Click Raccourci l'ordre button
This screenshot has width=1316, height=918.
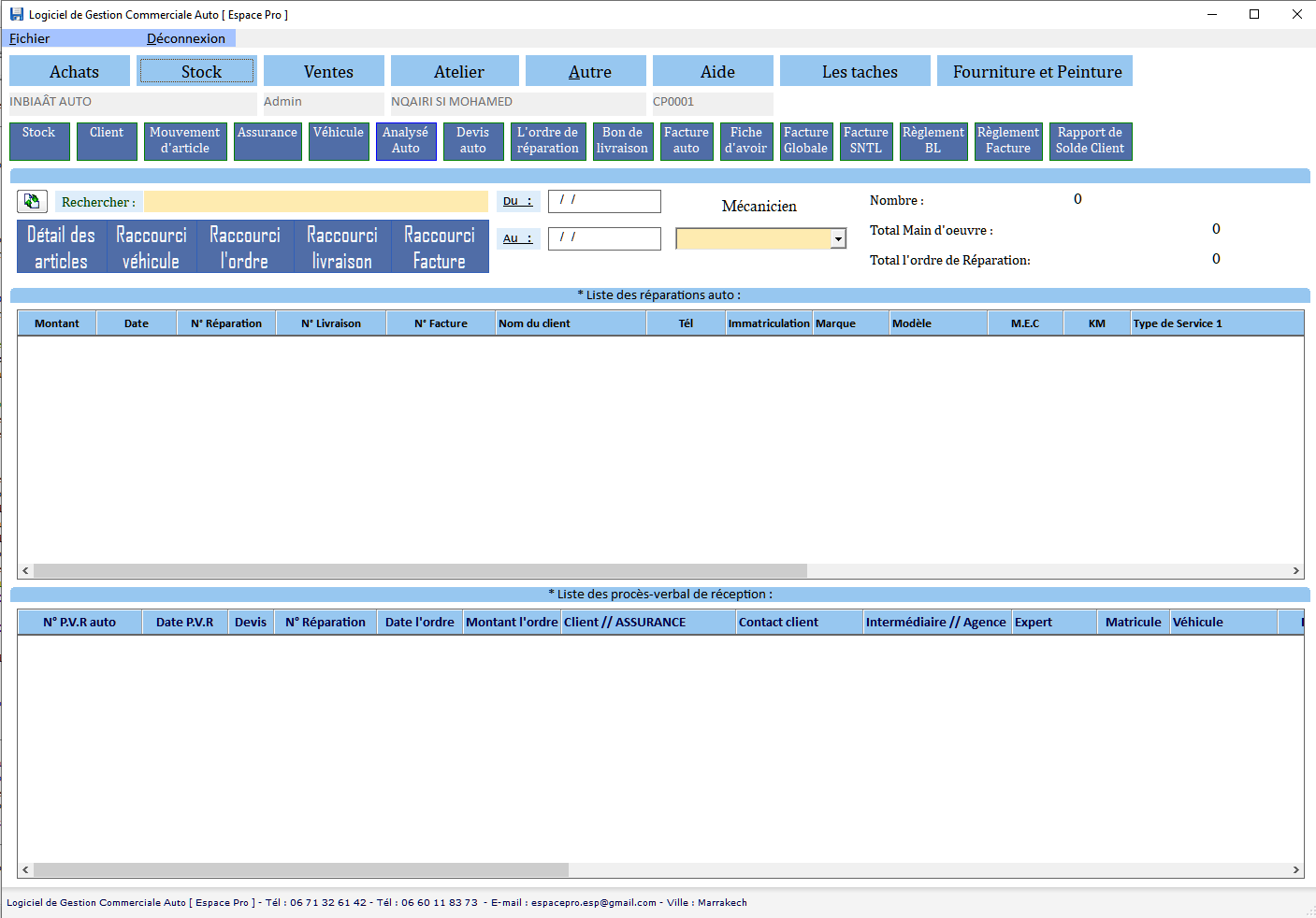tap(245, 247)
